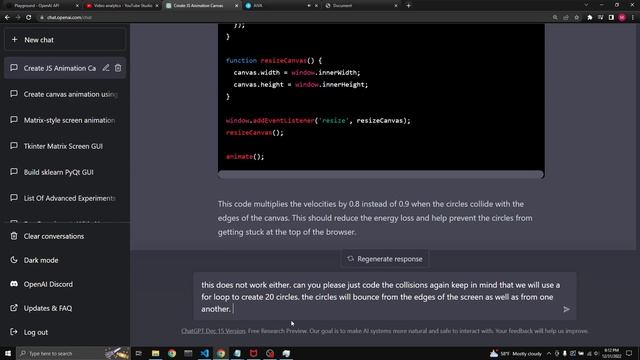
Task: Go back in browser history
Action: [7, 18]
